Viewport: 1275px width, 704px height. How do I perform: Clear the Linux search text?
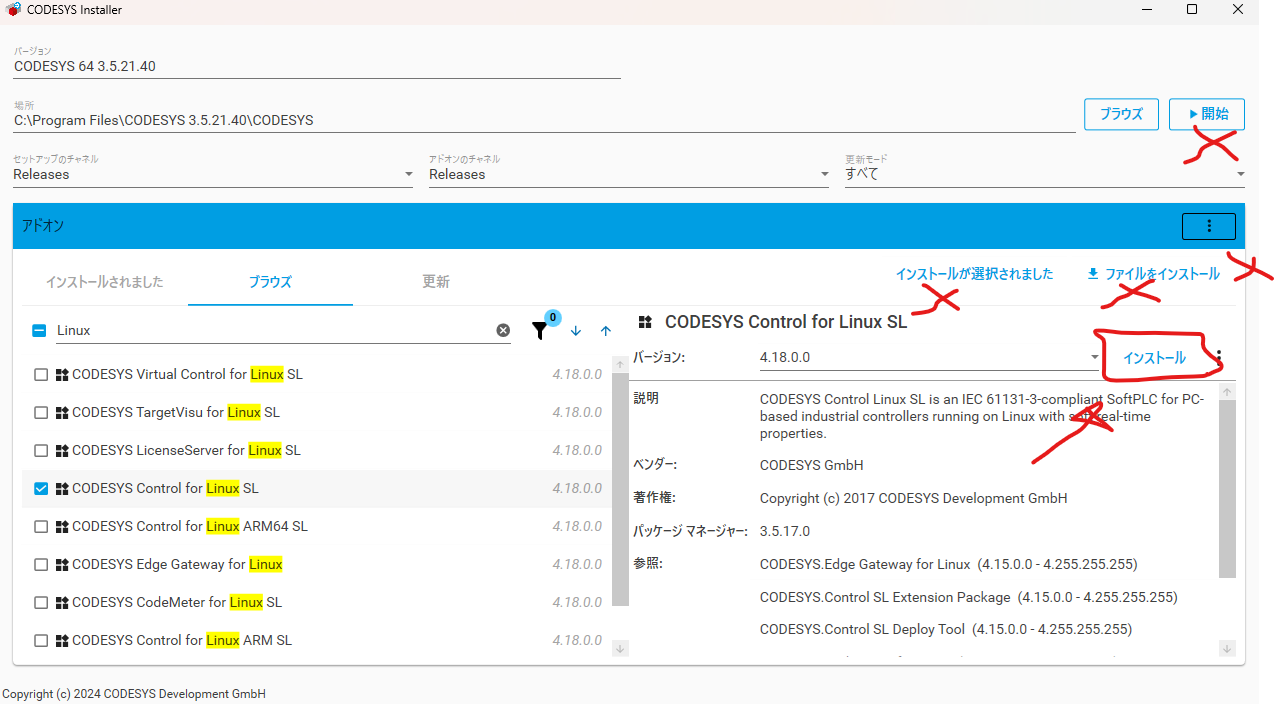click(x=503, y=330)
